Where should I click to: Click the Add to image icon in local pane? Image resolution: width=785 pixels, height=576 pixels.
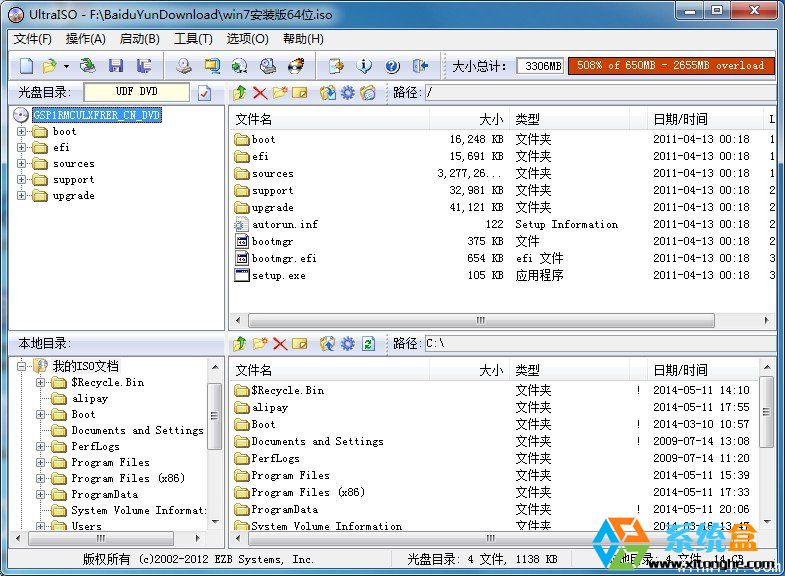click(327, 344)
